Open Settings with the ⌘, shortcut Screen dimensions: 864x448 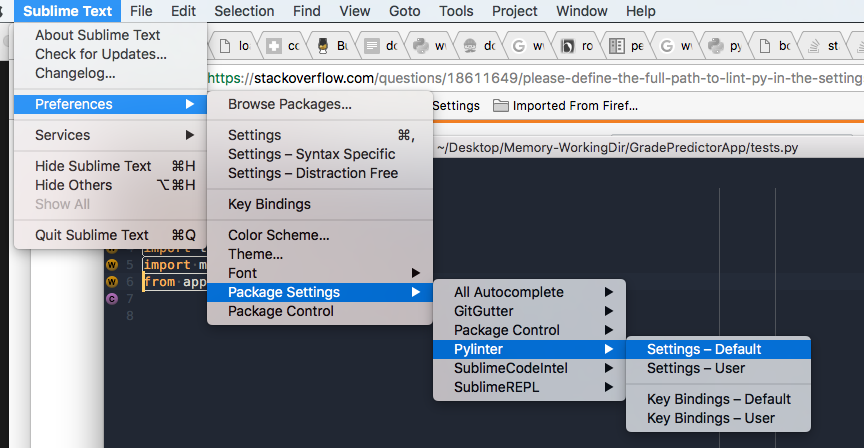click(320, 135)
